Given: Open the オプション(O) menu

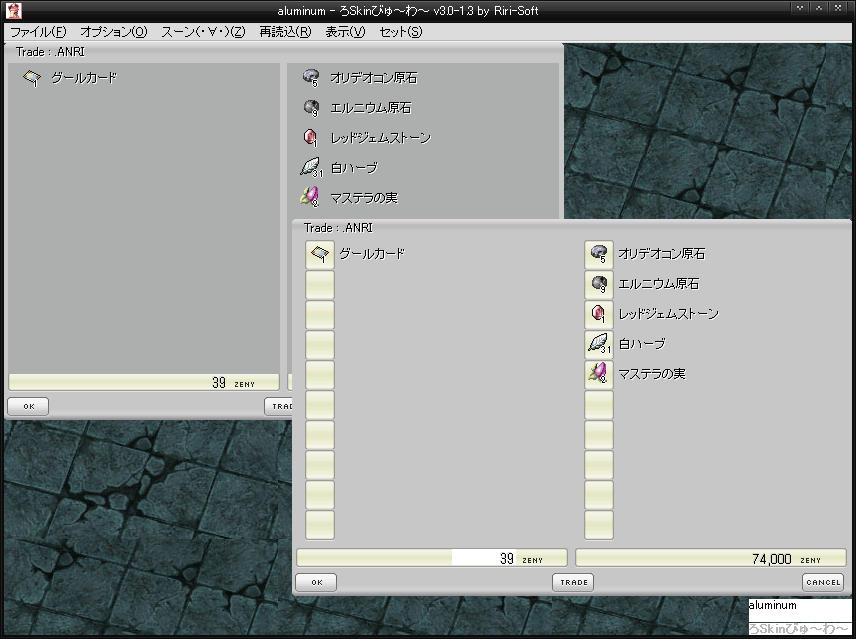Looking at the screenshot, I should click(x=114, y=32).
